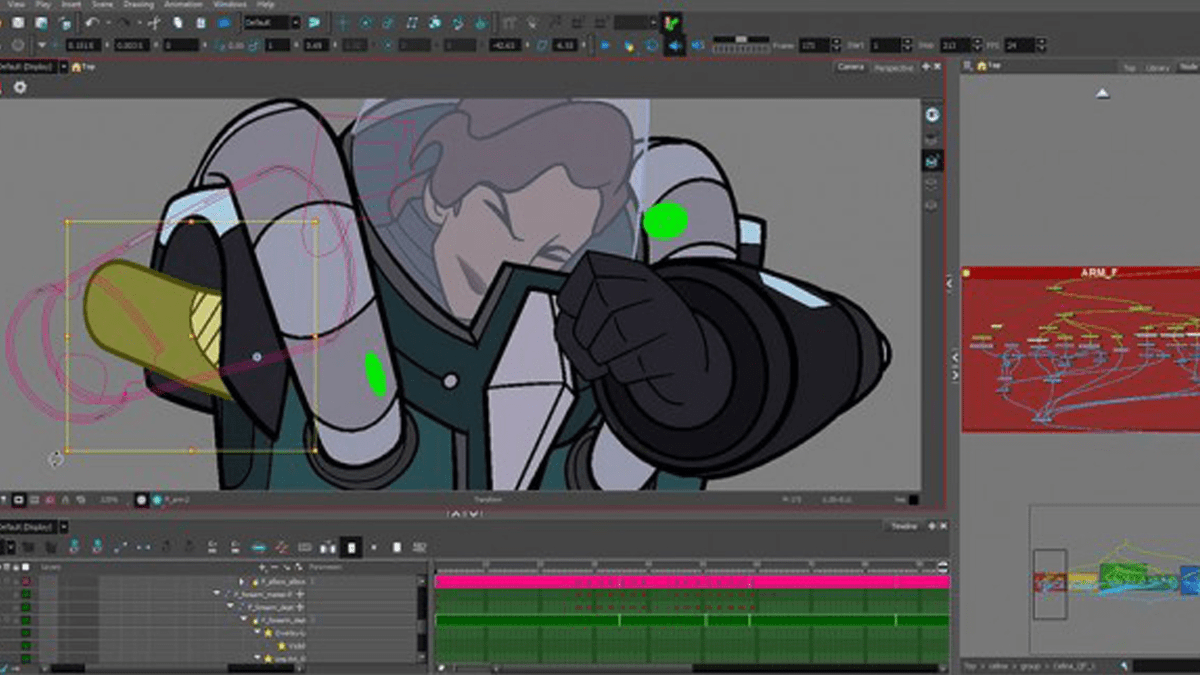Toggle the green enable checkbox on the fourth layer

25,620
